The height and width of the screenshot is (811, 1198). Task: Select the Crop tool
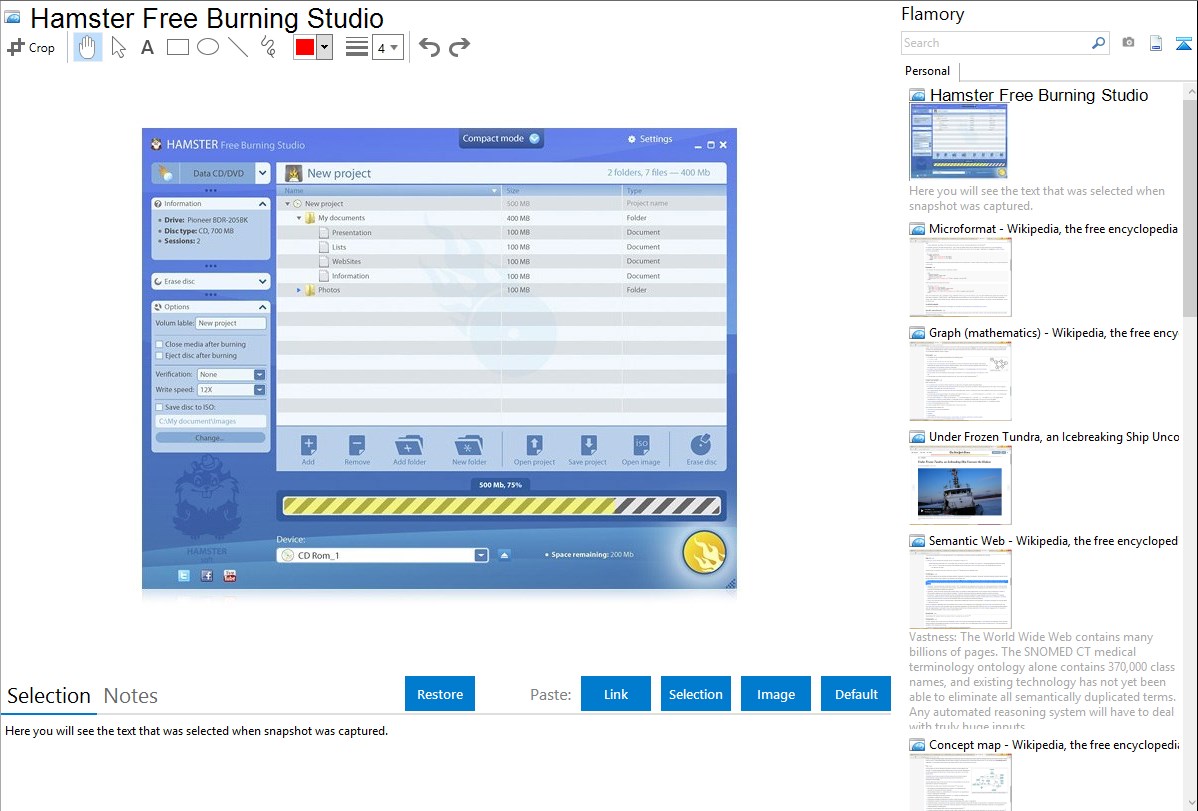[x=31, y=47]
